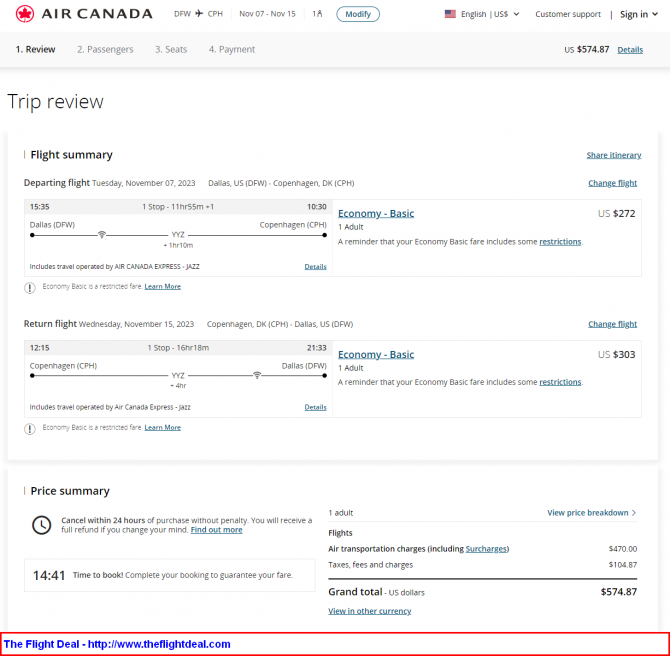Image resolution: width=670 pixels, height=656 pixels.
Task: Expand View price breakdown
Action: click(592, 512)
